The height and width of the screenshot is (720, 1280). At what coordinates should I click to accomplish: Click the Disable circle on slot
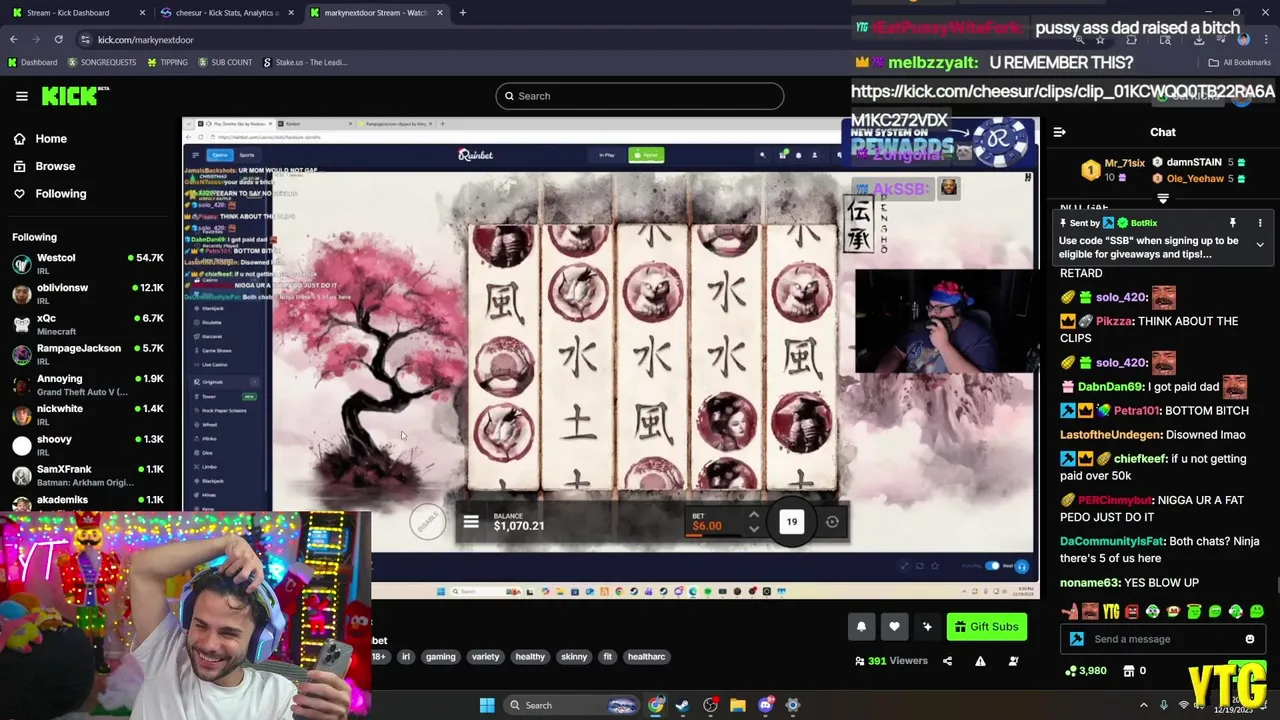428,521
